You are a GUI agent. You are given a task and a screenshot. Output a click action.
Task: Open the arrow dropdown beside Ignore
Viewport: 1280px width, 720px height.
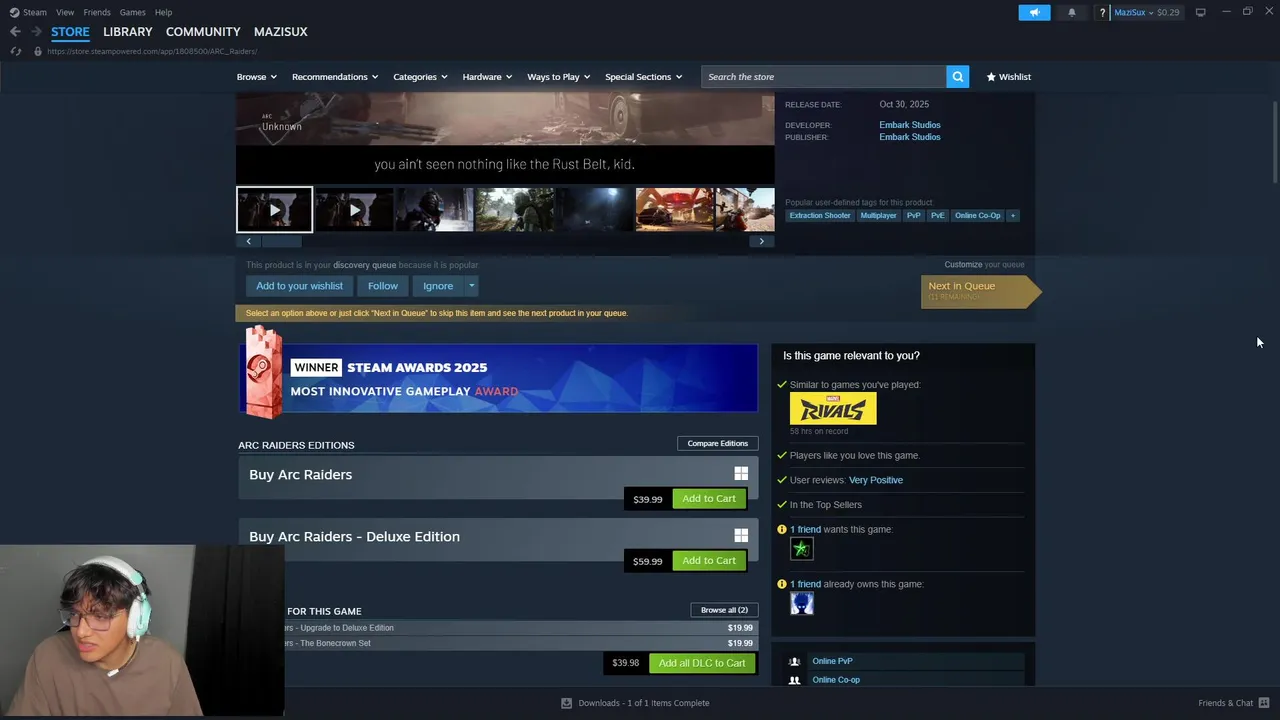click(x=471, y=286)
